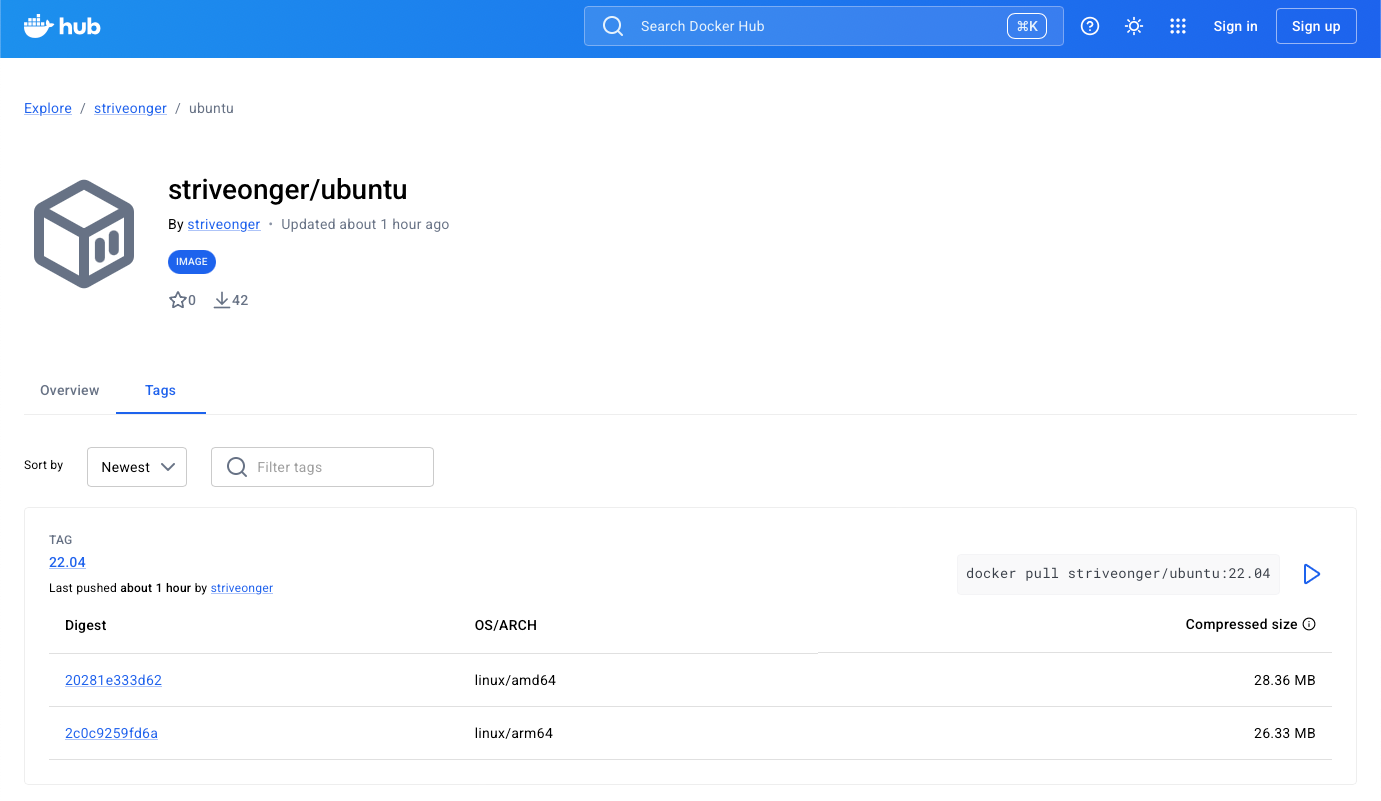The image size is (1381, 801).
Task: Click the striveonger/ubuntu repository cube image
Action: point(84,234)
